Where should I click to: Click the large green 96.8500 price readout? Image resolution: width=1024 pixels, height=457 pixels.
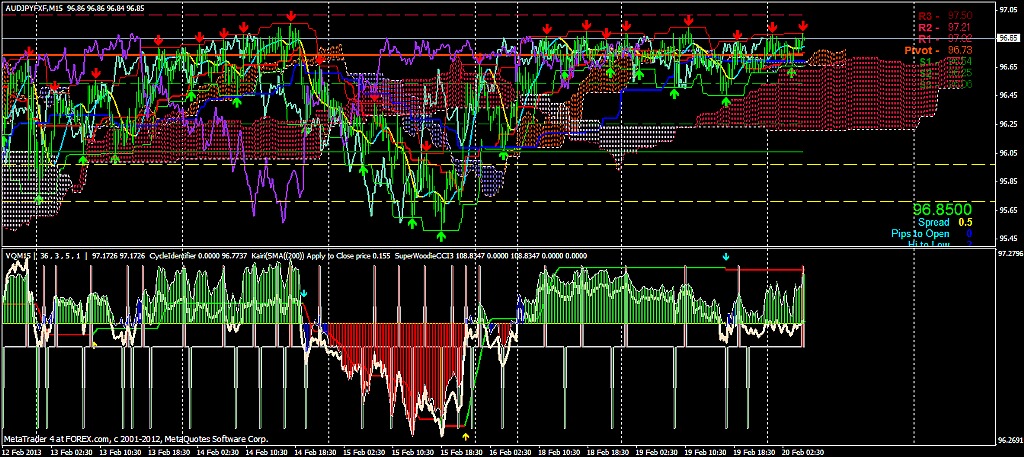[942, 210]
